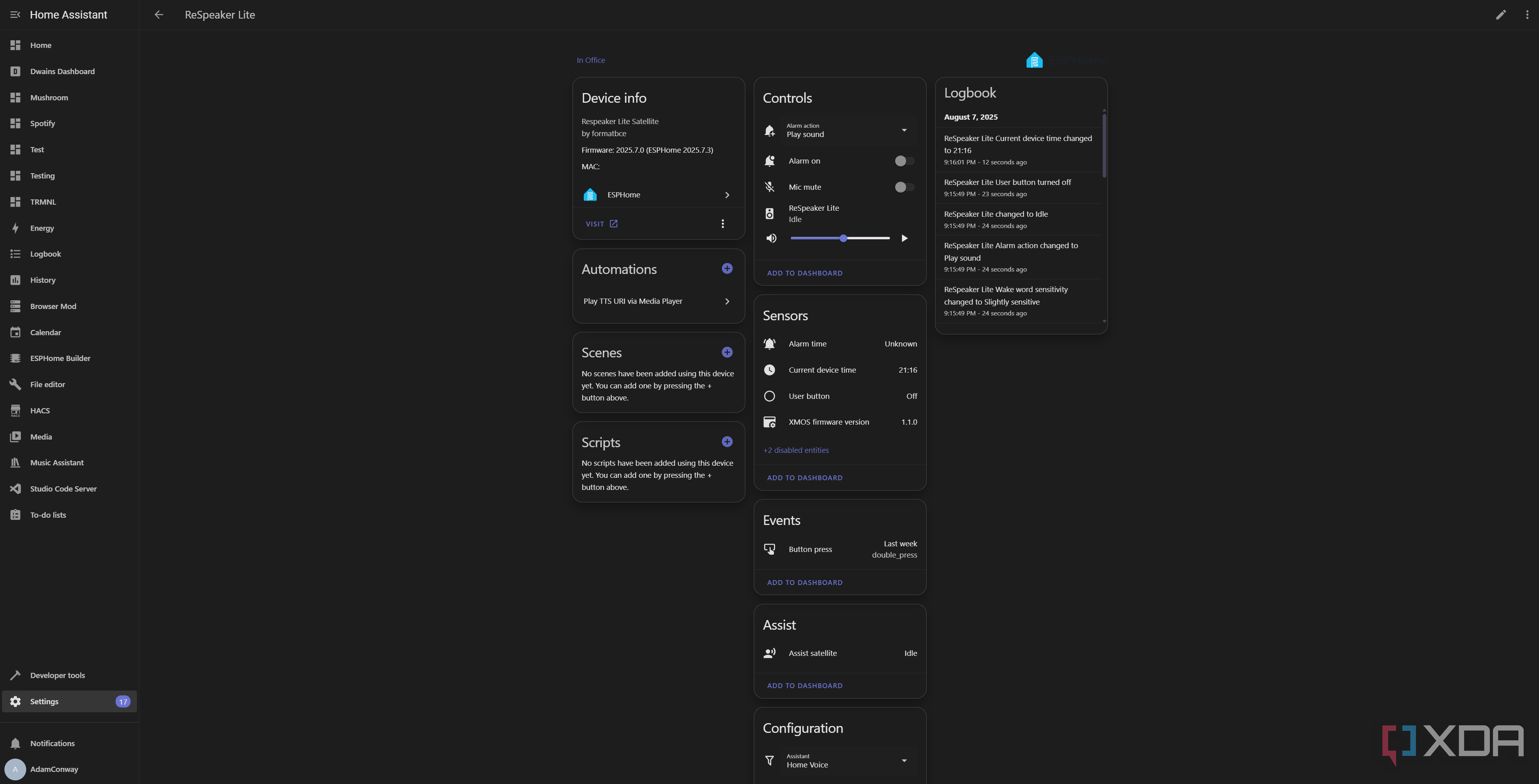The image size is (1539, 784).
Task: Open the top-right overflow menu
Action: pos(1527,15)
